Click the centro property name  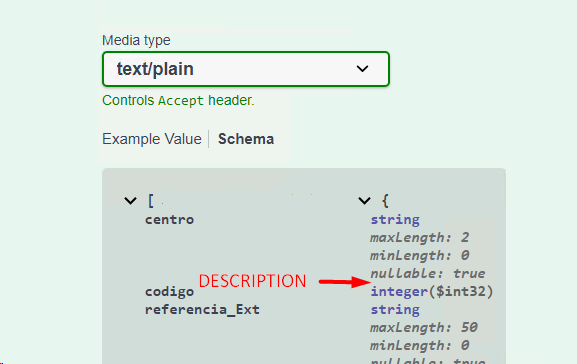(x=169, y=220)
